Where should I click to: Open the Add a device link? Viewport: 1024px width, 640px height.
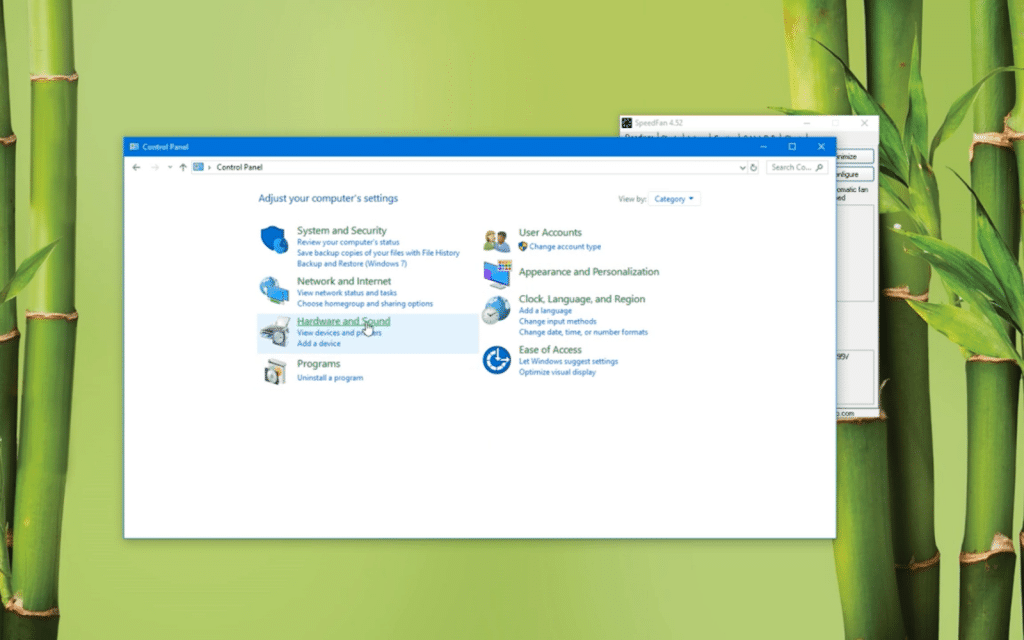point(319,343)
